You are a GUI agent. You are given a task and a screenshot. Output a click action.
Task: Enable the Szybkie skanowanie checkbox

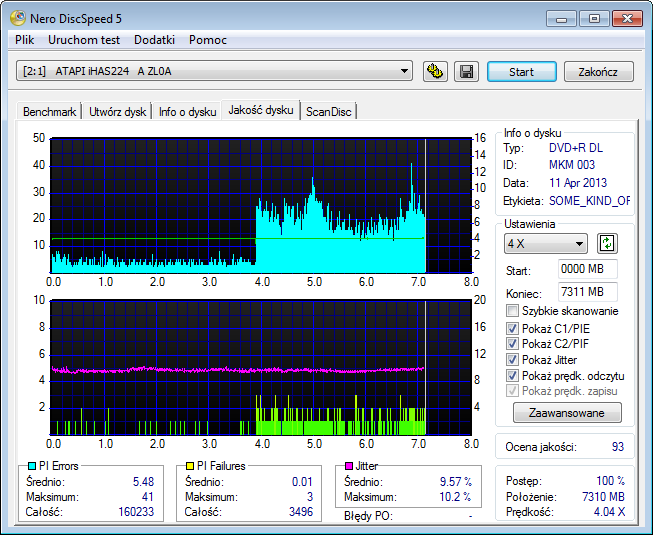[x=512, y=311]
